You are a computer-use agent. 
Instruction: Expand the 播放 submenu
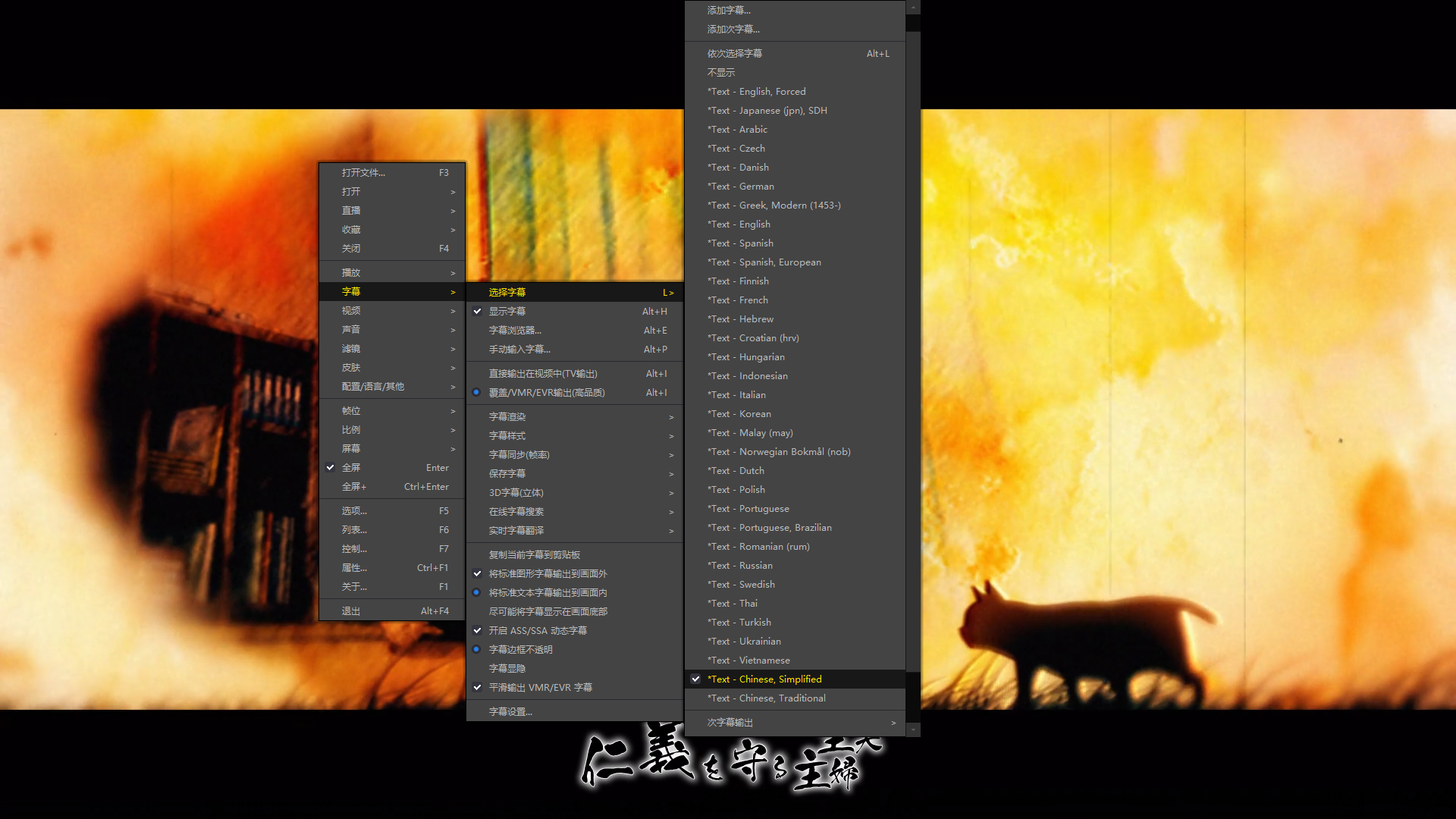[x=392, y=273]
